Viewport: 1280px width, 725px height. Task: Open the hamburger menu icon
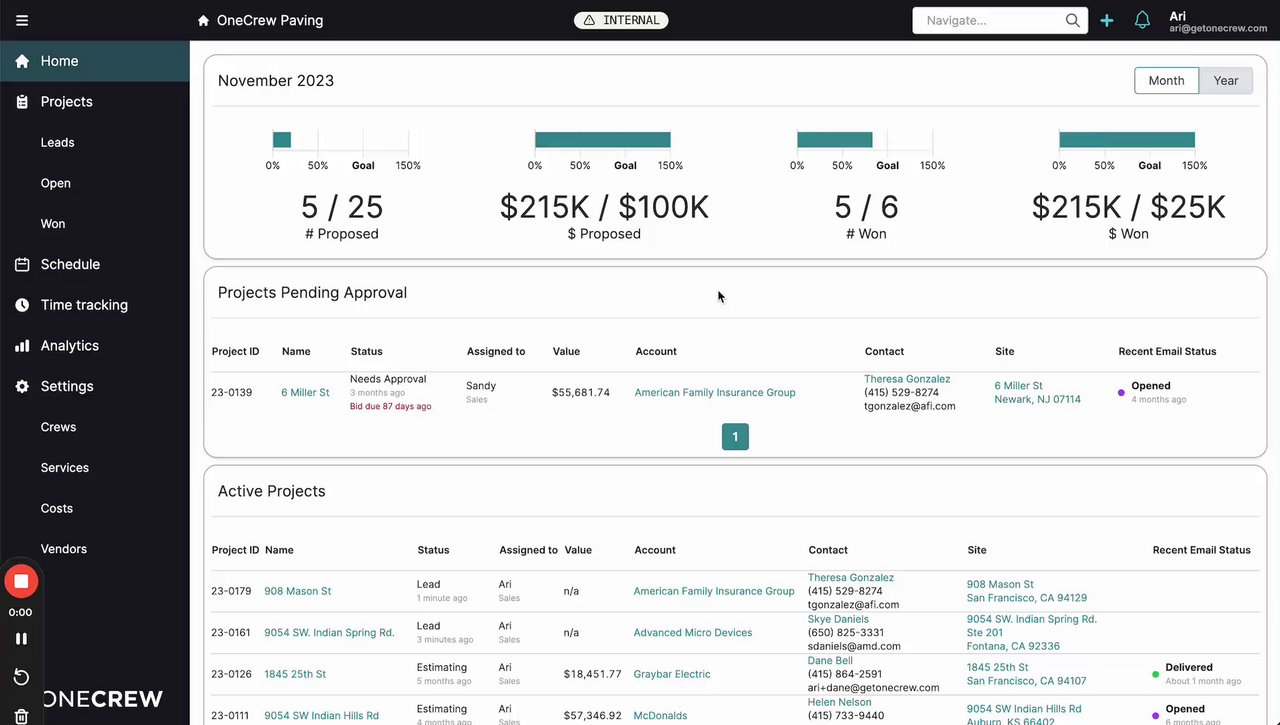coord(22,20)
